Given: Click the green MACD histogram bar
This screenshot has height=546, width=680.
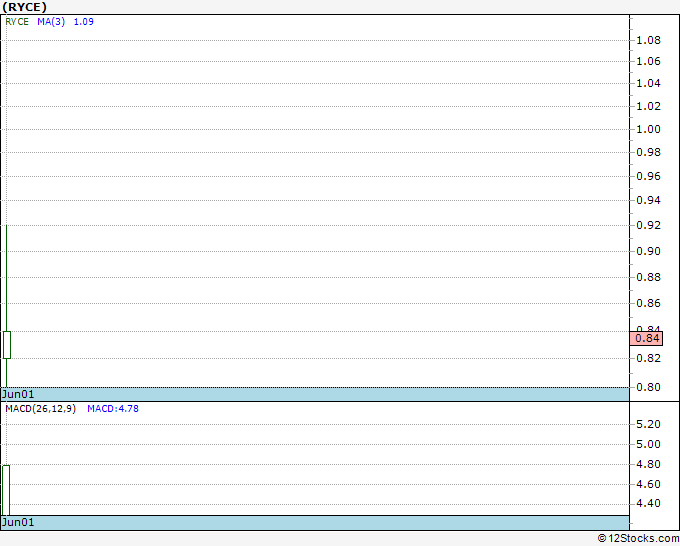Looking at the screenshot, I should pyautogui.click(x=6, y=490).
